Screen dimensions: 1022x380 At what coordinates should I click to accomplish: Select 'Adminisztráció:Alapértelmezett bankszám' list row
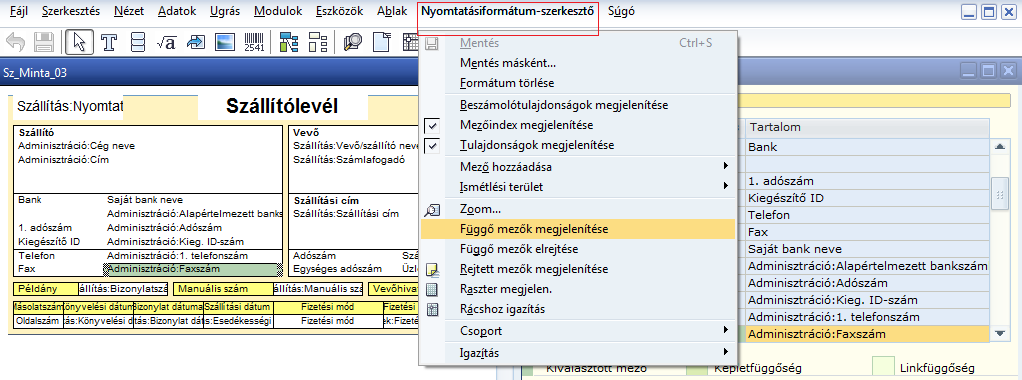point(867,266)
